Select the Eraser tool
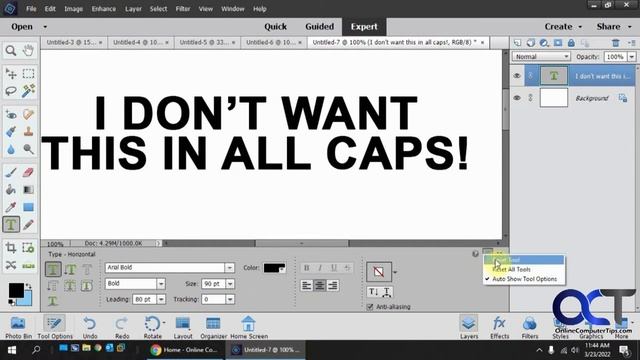This screenshot has height=360, width=640. pos(28,172)
